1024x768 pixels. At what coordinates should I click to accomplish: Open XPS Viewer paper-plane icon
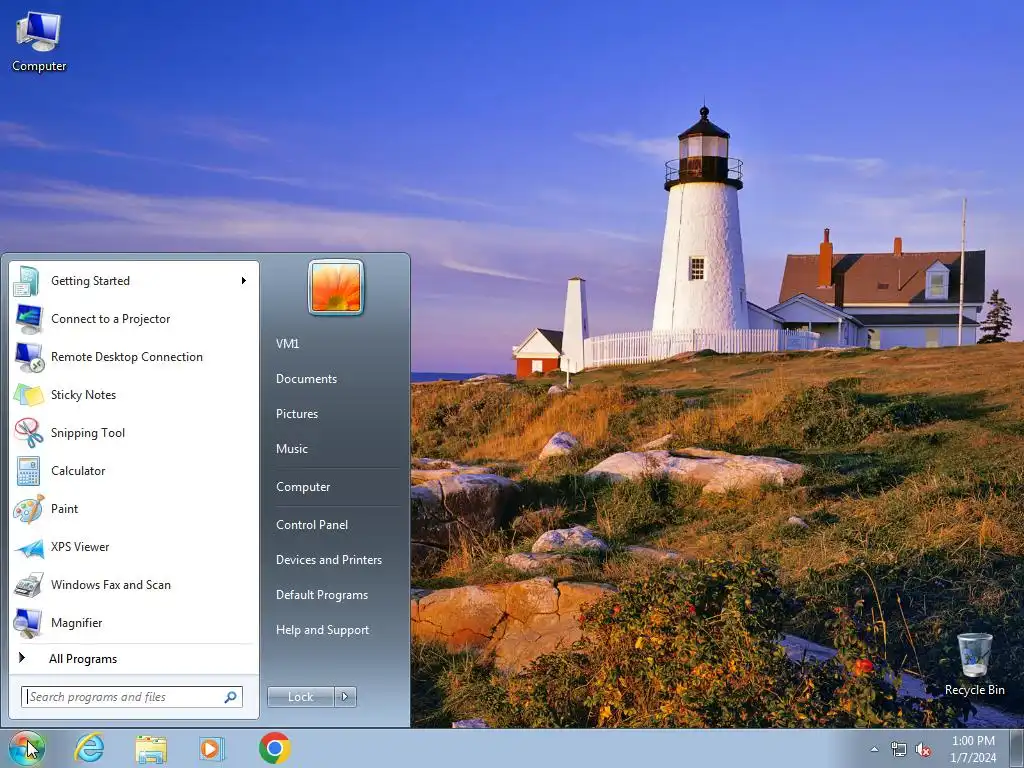[29, 547]
